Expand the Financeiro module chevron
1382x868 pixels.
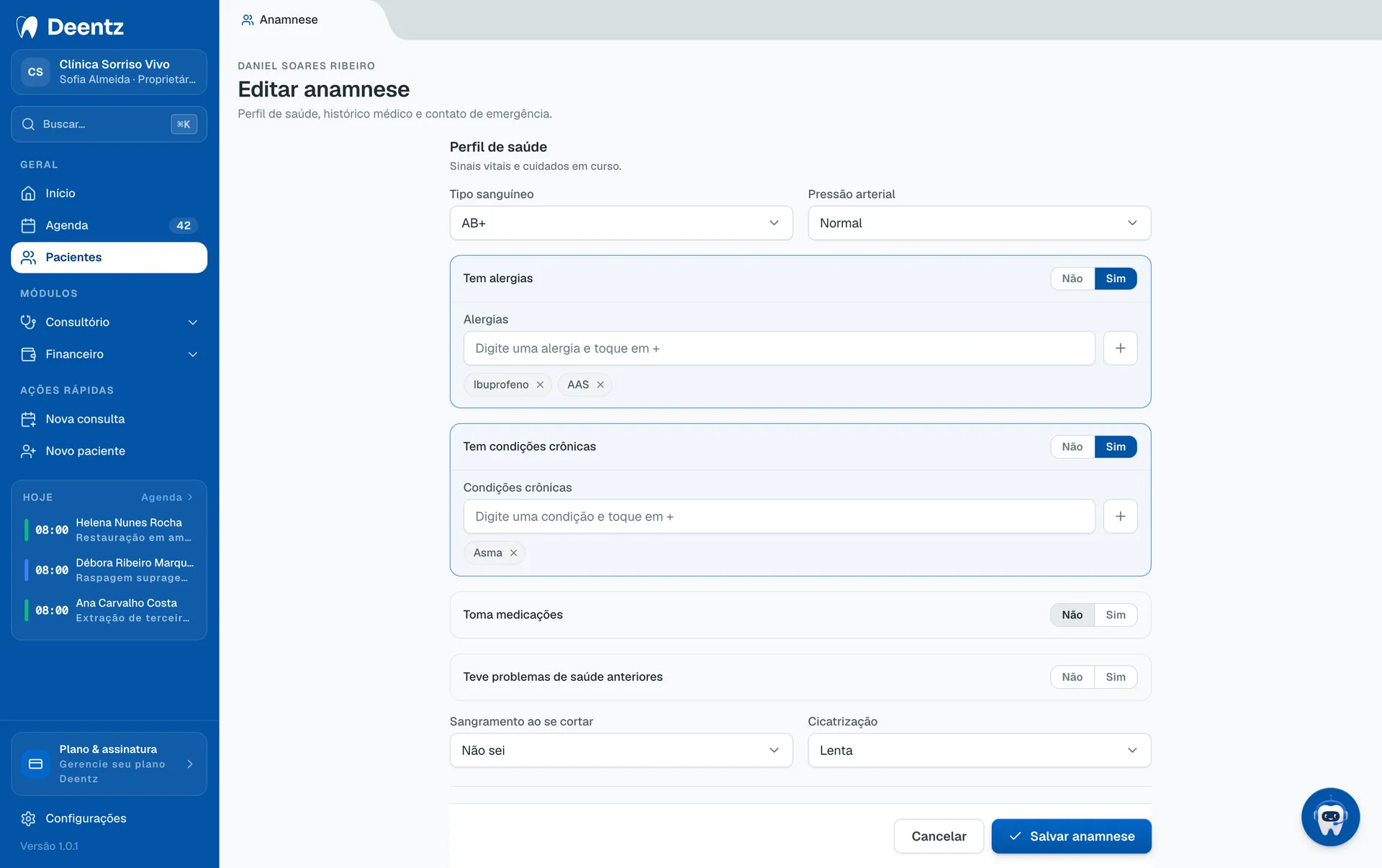click(193, 354)
